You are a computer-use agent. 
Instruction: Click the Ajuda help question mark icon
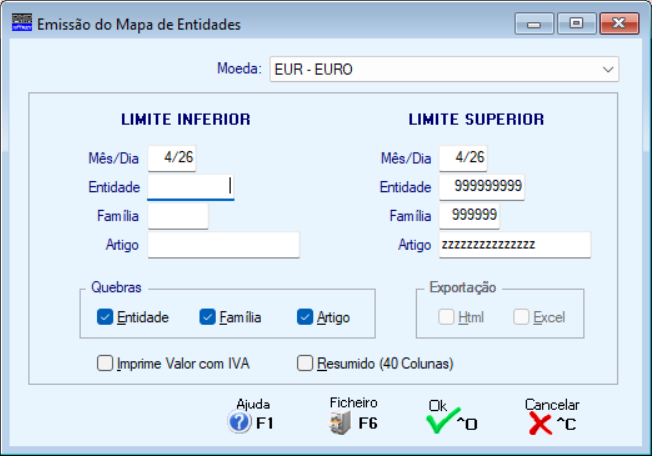pyautogui.click(x=240, y=423)
